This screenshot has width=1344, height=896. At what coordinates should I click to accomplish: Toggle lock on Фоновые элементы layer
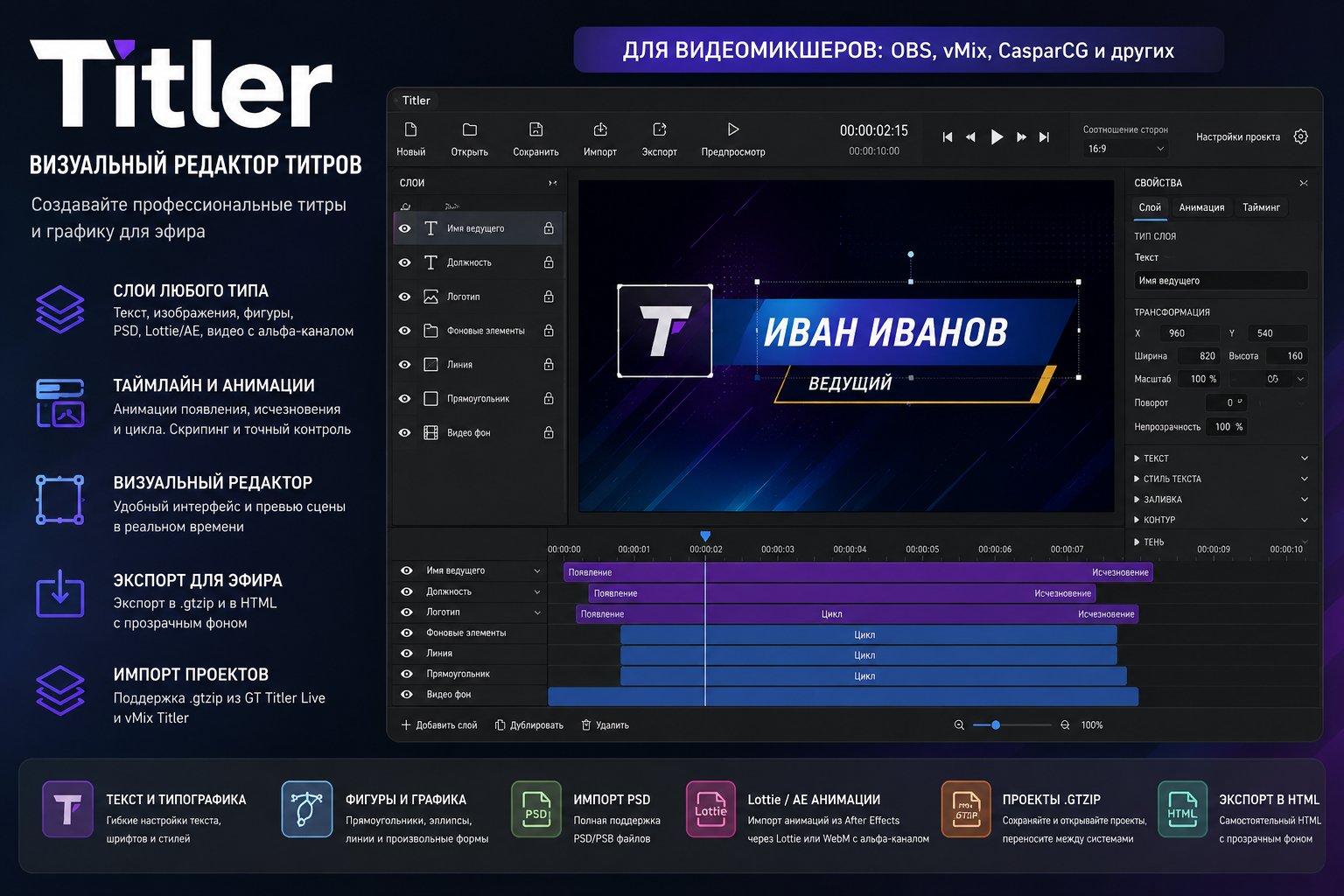(x=549, y=331)
